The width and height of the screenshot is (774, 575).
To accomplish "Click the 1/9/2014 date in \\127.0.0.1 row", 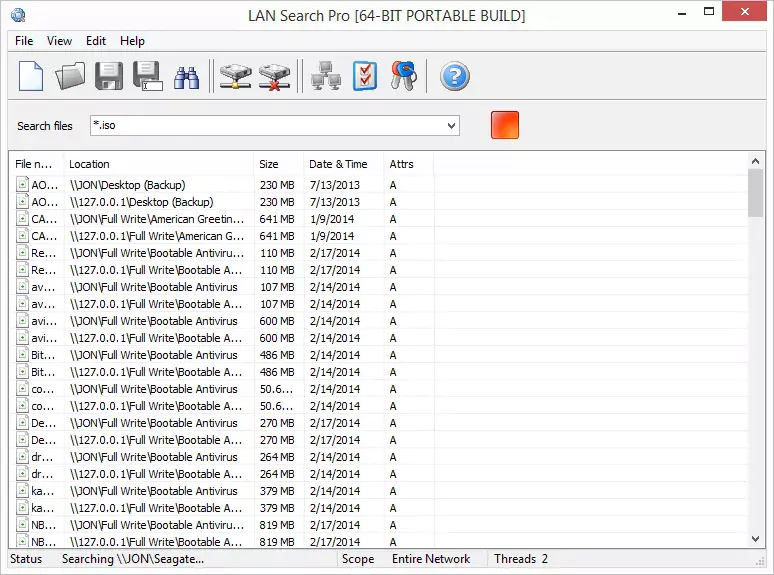I will point(332,236).
